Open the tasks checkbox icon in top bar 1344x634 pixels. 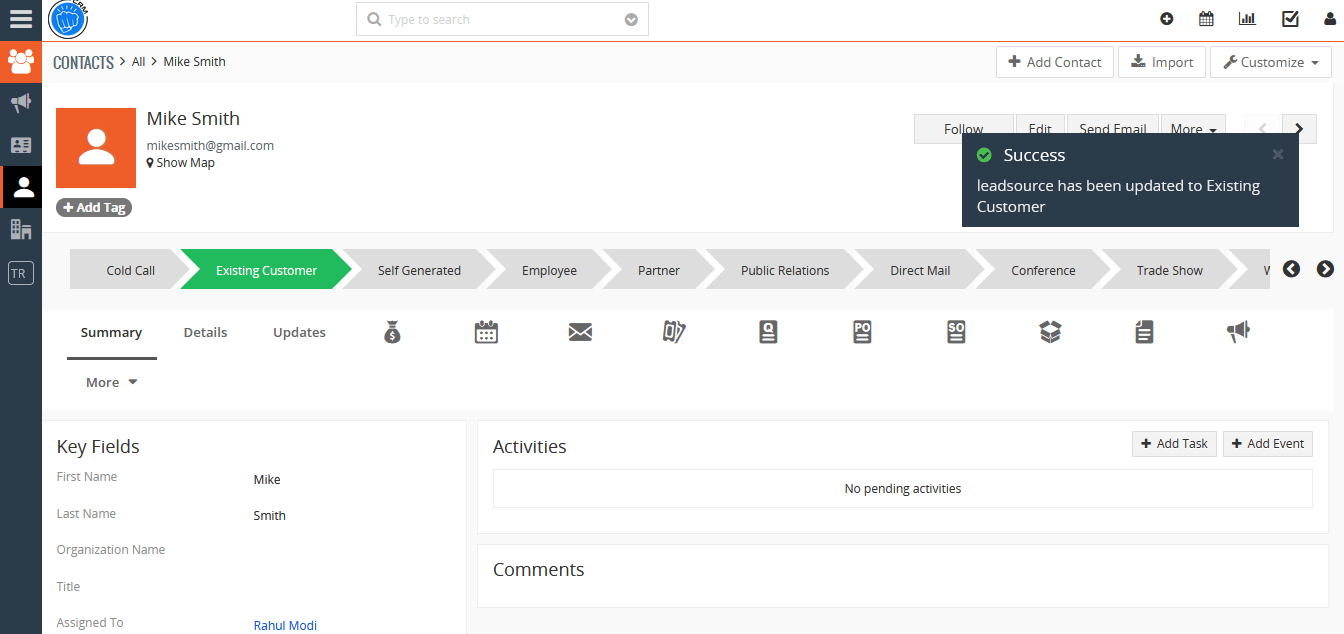point(1290,19)
